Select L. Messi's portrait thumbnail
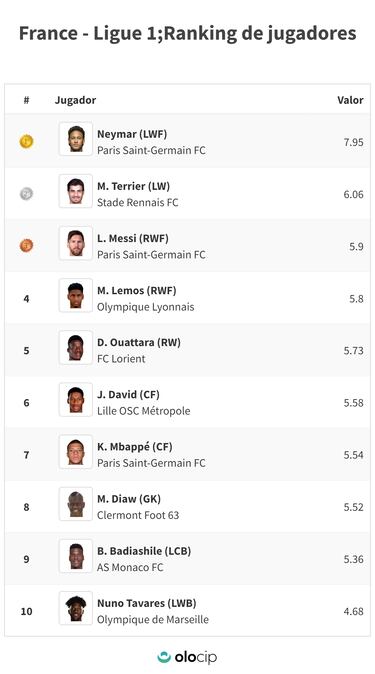375x674 pixels. point(76,243)
